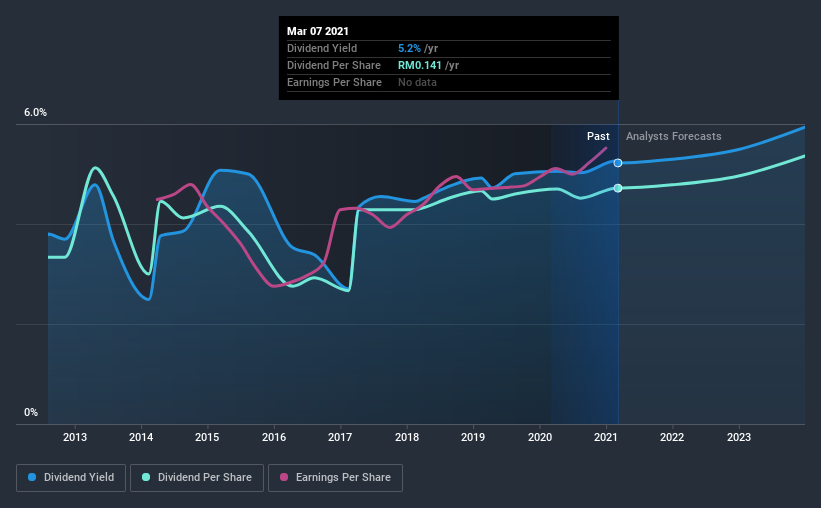Click the 2017 x-axis label
Screen dimensions: 821x508
pos(340,437)
